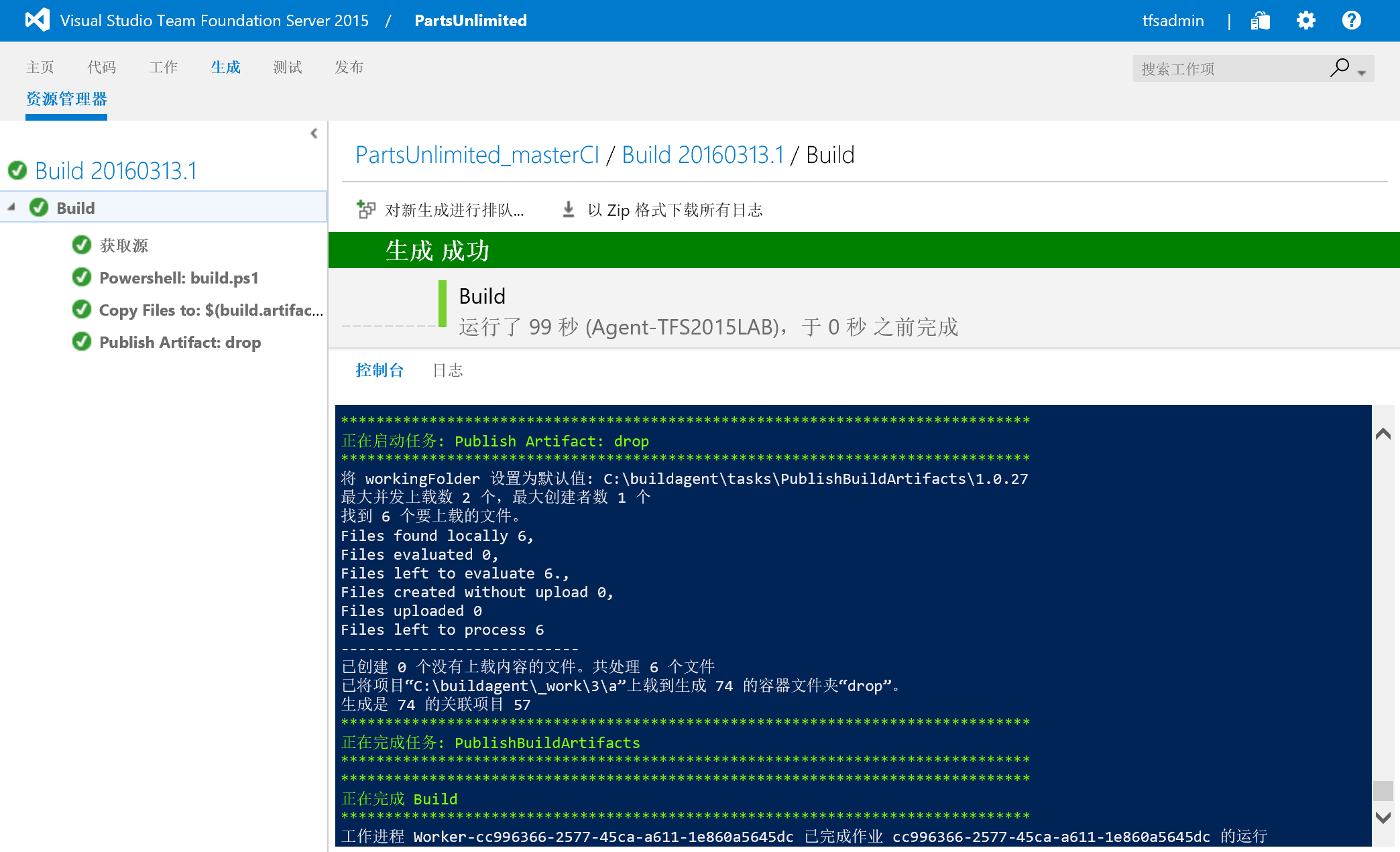Screen dimensions: 1400x852
Task: Click the green Build timeline bar
Action: [x=443, y=304]
